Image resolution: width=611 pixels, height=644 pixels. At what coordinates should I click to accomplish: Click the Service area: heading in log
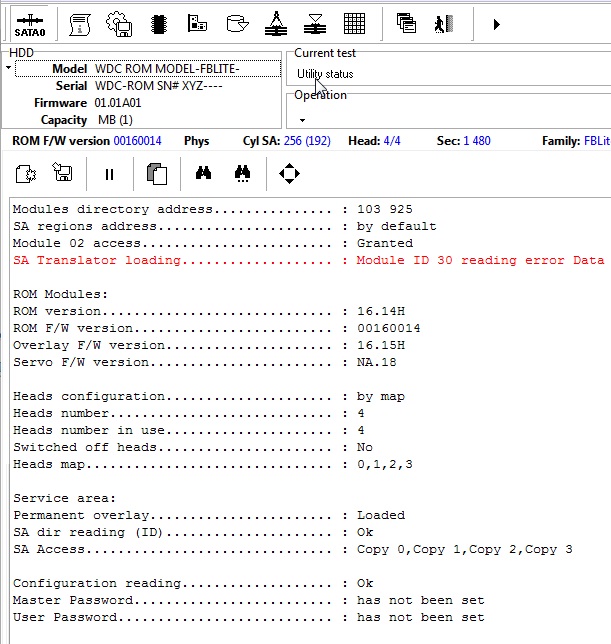(x=64, y=498)
